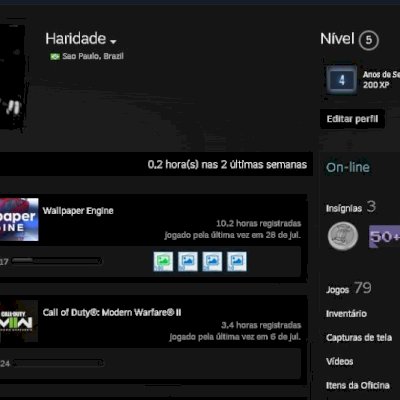Open the Wallpaper Engine title link
The height and width of the screenshot is (400, 400).
click(78, 211)
